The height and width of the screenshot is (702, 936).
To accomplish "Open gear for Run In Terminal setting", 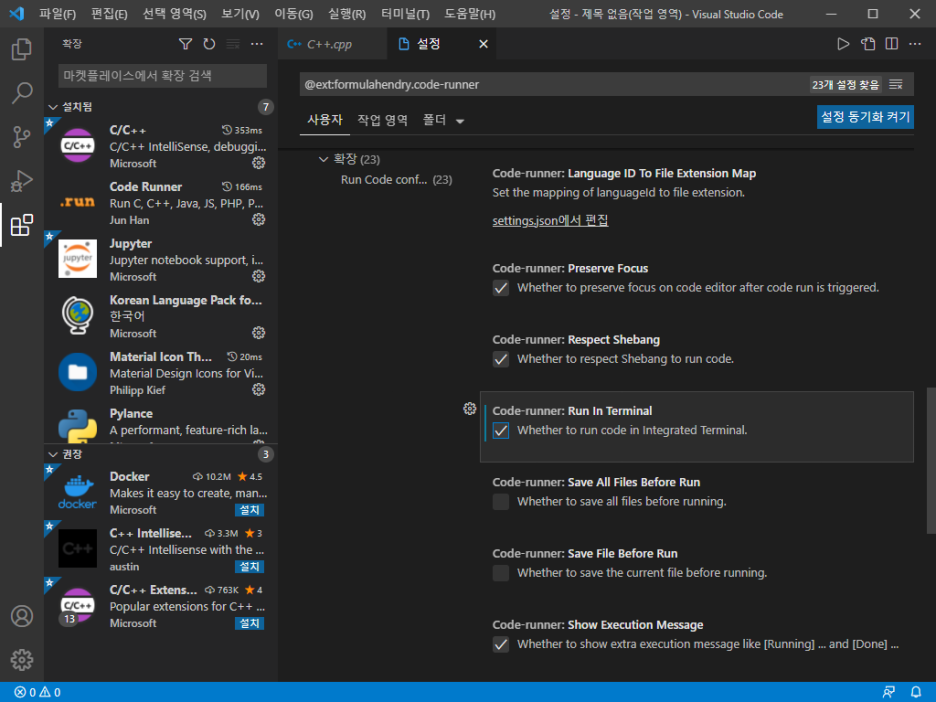I will 470,408.
